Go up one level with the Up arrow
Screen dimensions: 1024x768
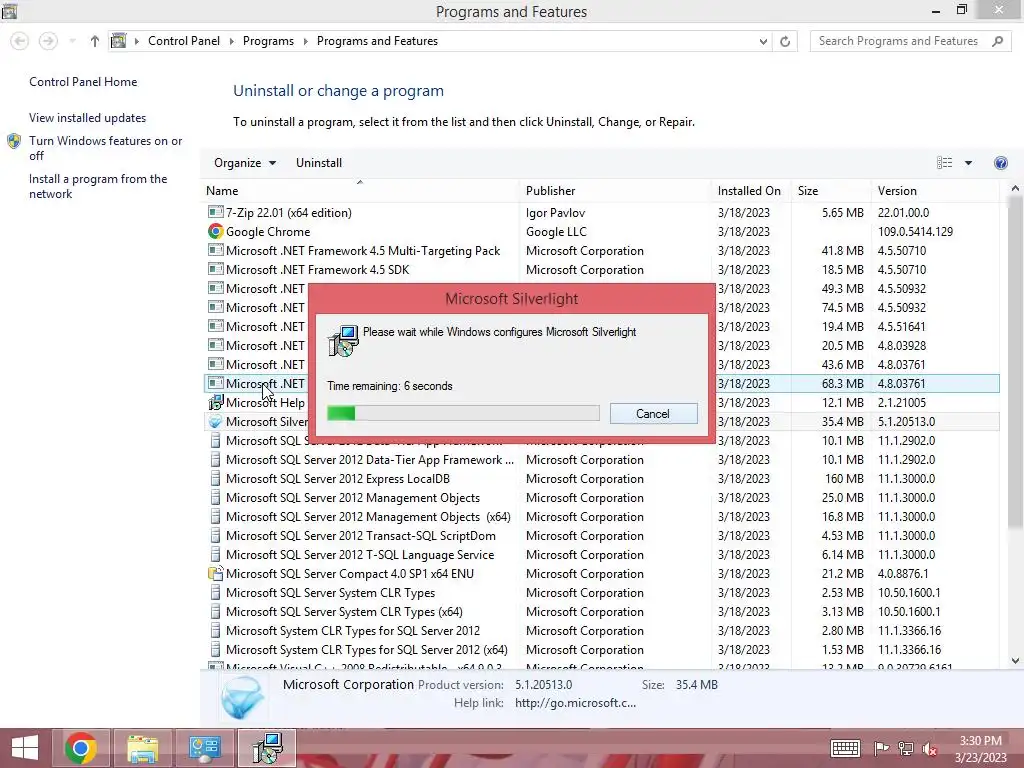click(95, 41)
